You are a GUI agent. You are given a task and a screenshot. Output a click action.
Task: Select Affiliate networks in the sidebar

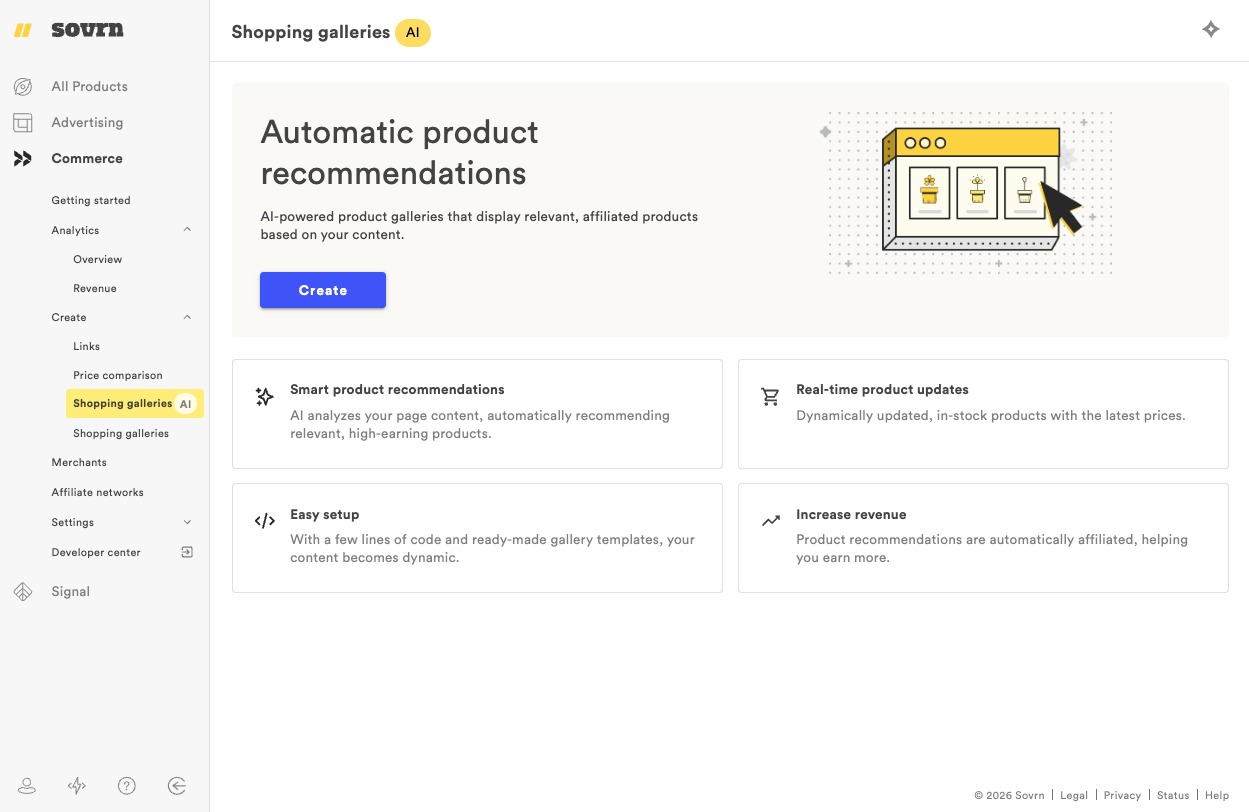(97, 492)
